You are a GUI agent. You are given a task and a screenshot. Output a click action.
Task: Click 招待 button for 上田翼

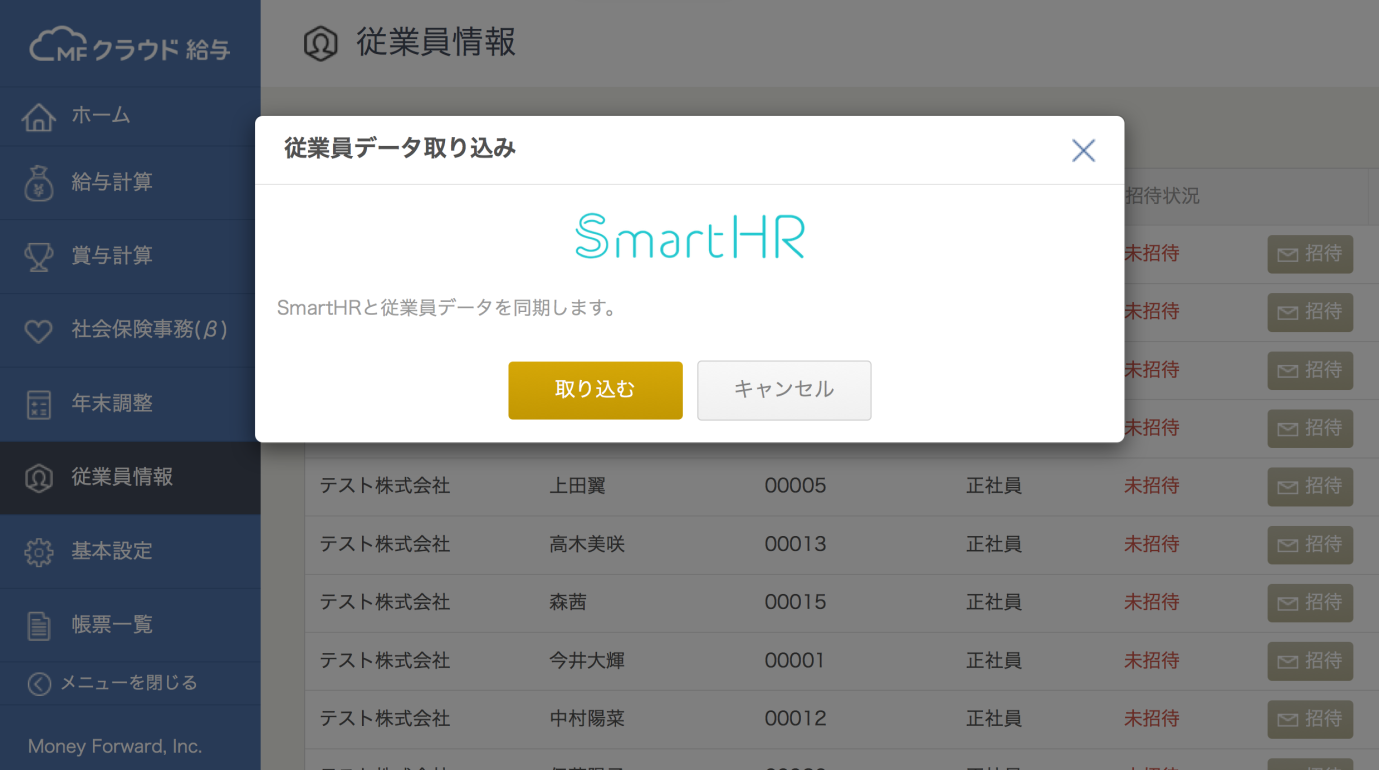pyautogui.click(x=1310, y=487)
